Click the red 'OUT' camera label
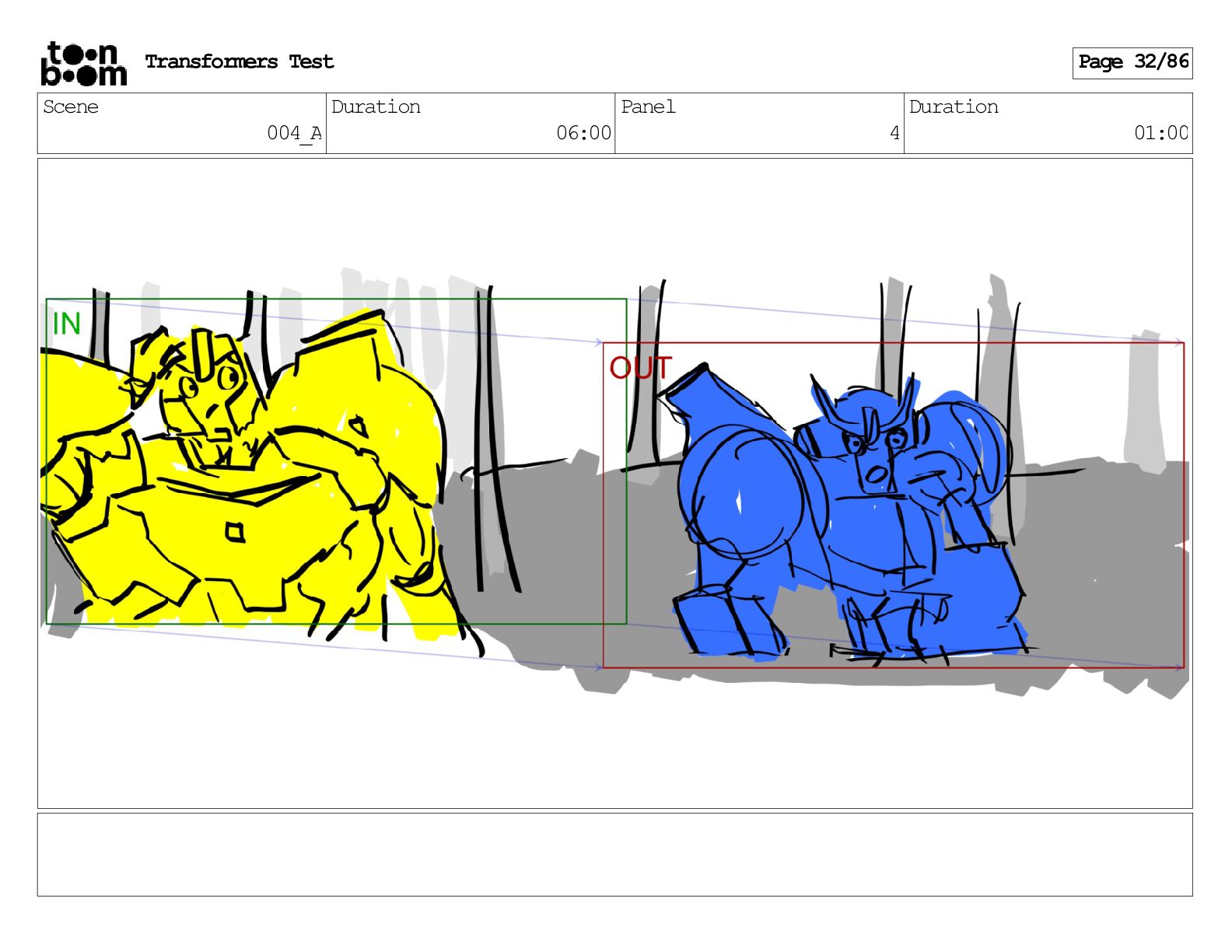1232x952 pixels. pos(640,368)
